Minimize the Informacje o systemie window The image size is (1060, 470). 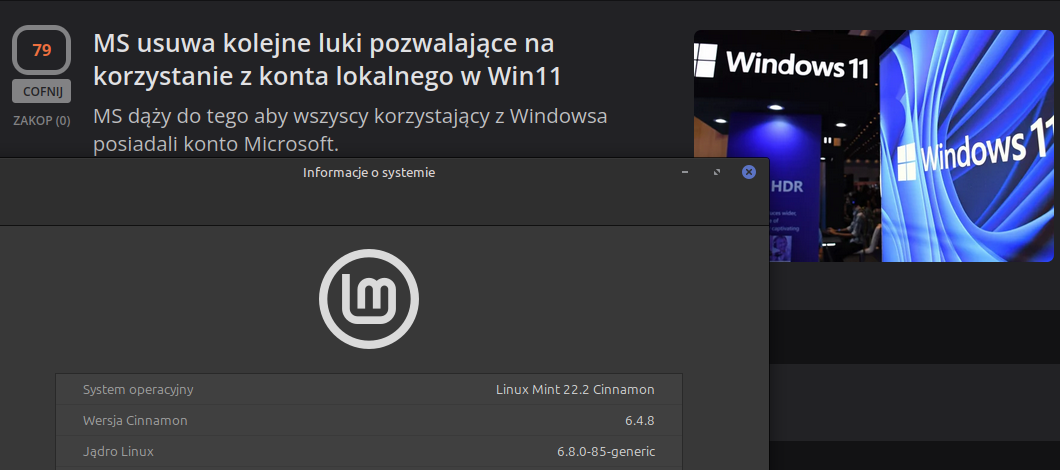[685, 172]
